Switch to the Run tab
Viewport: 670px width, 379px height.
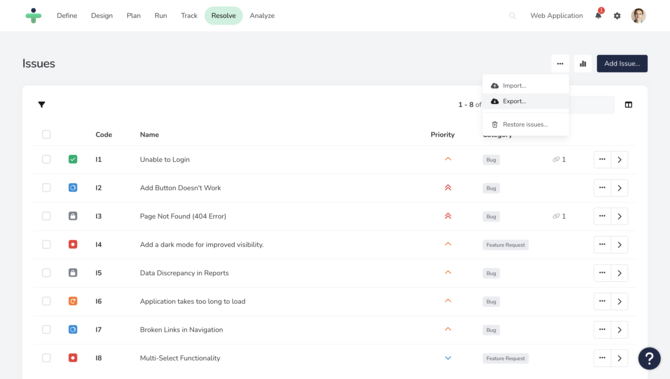(161, 15)
